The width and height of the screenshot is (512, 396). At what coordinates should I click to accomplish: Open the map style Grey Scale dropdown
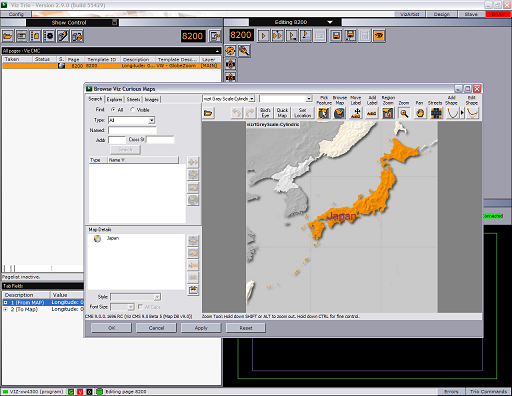[252, 99]
